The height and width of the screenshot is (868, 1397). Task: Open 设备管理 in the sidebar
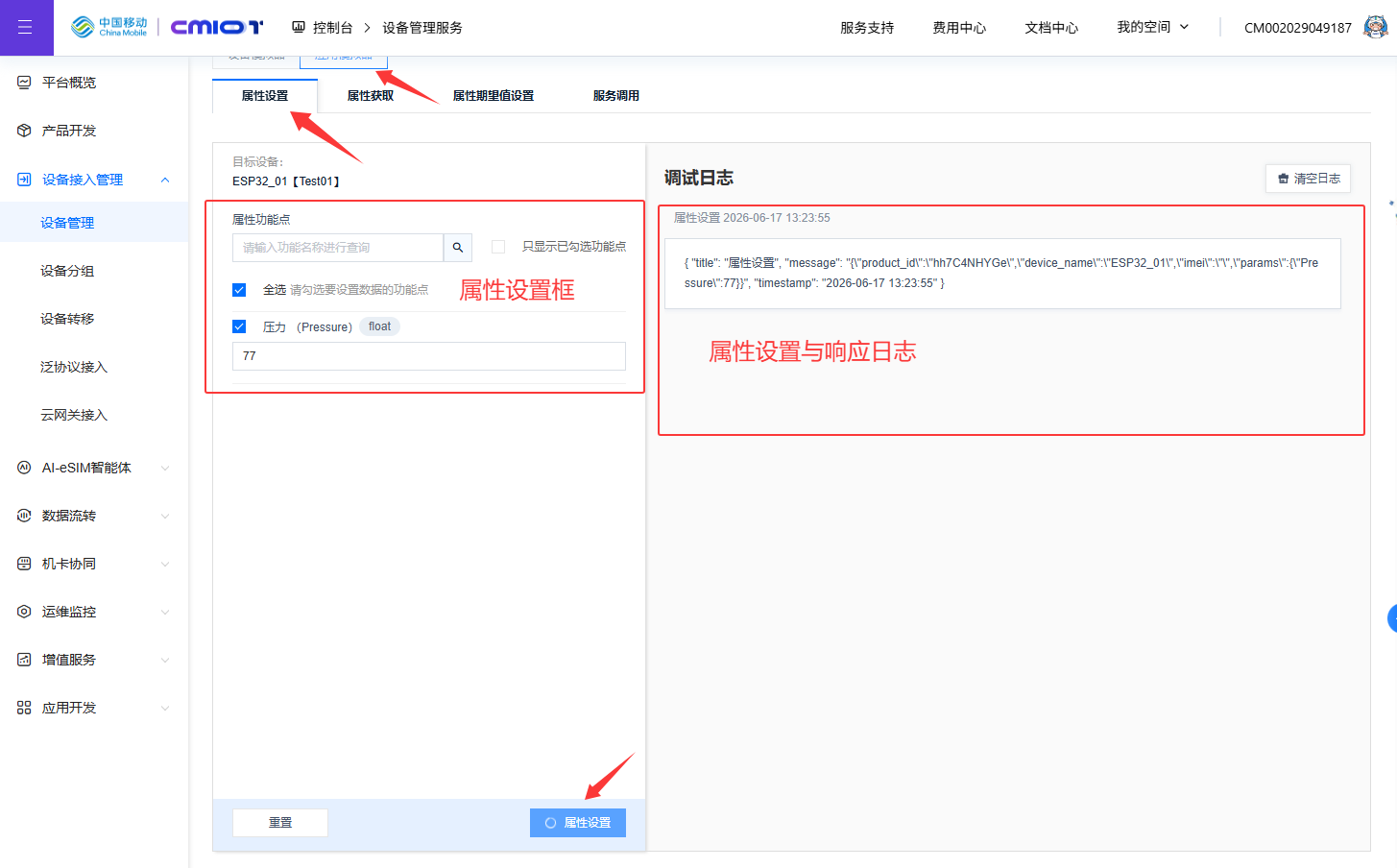(x=94, y=223)
